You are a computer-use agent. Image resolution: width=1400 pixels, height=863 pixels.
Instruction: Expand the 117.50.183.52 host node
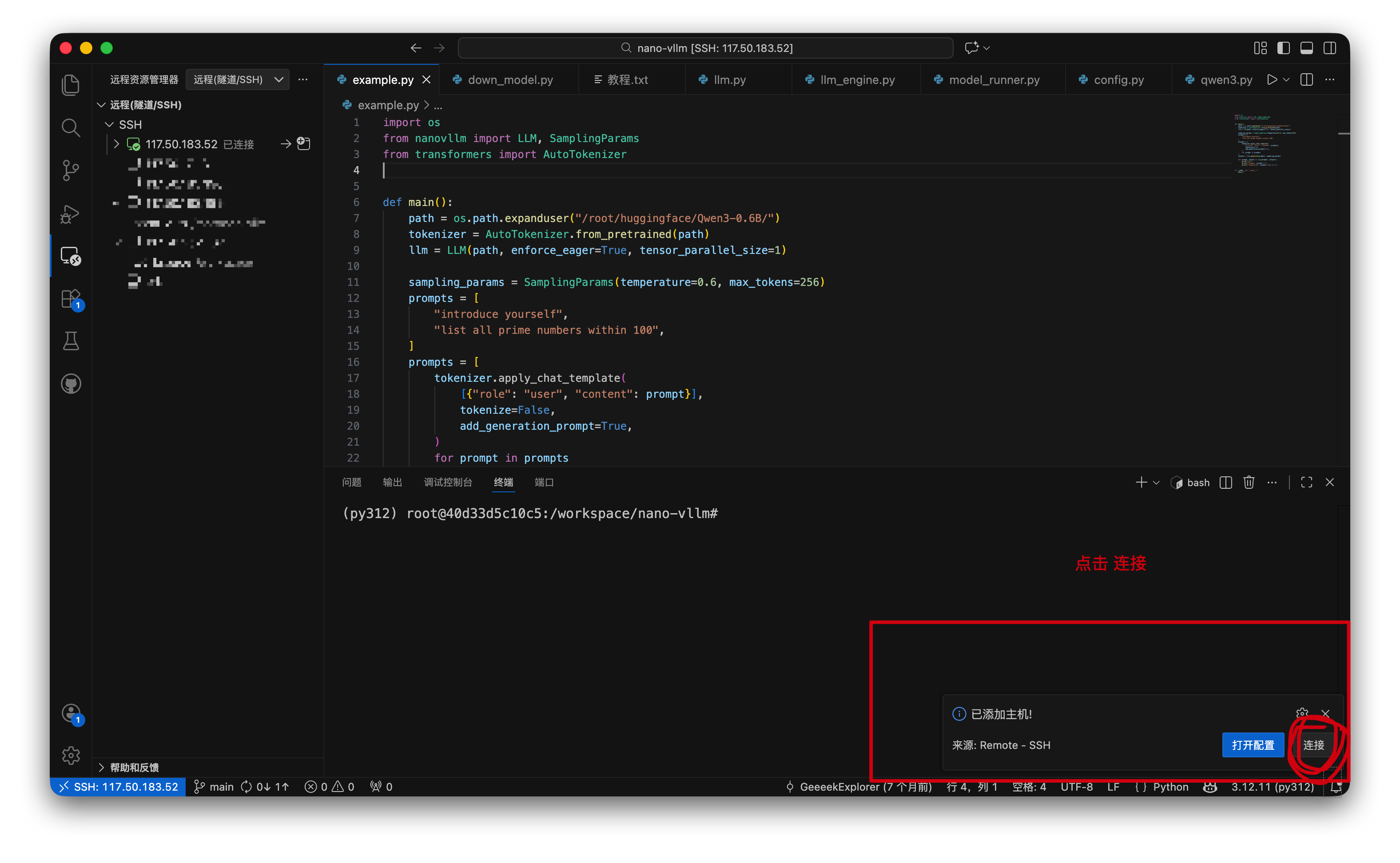116,144
